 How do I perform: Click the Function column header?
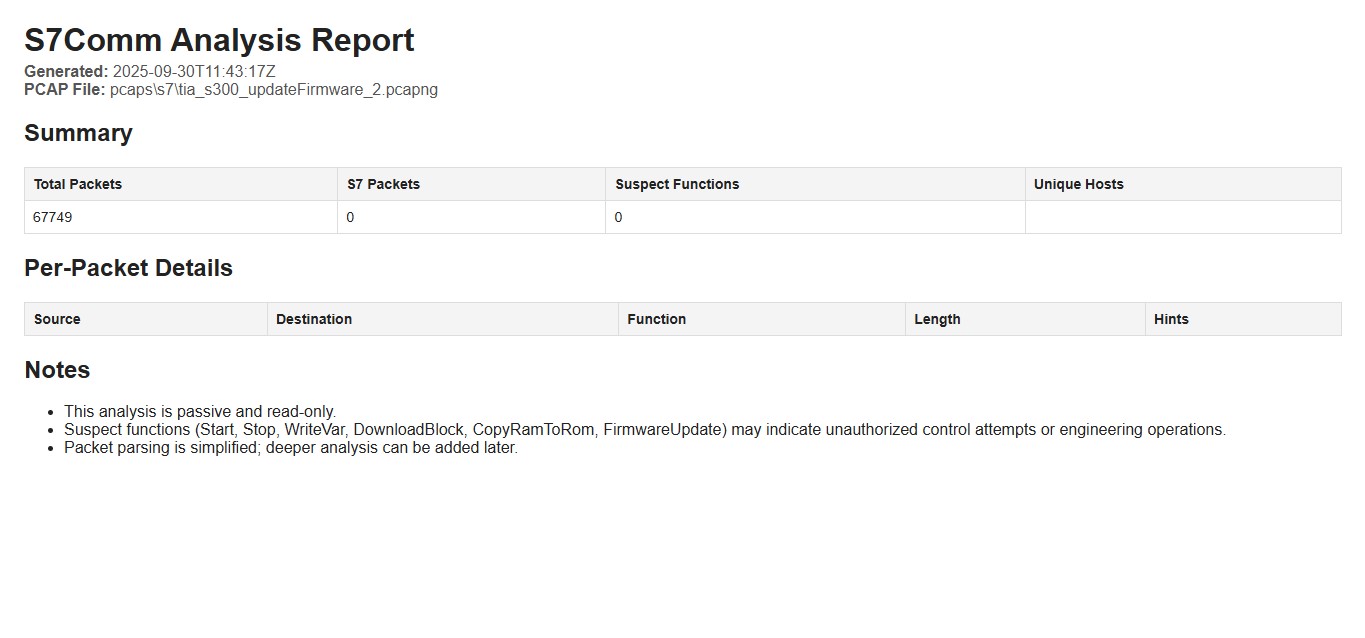click(x=762, y=319)
